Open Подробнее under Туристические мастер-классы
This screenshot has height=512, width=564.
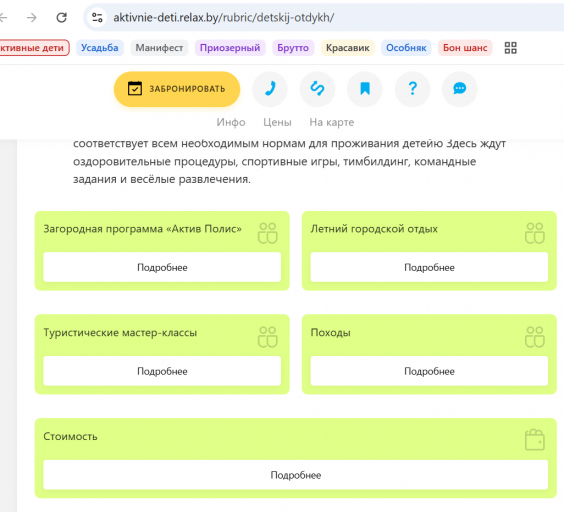162,371
